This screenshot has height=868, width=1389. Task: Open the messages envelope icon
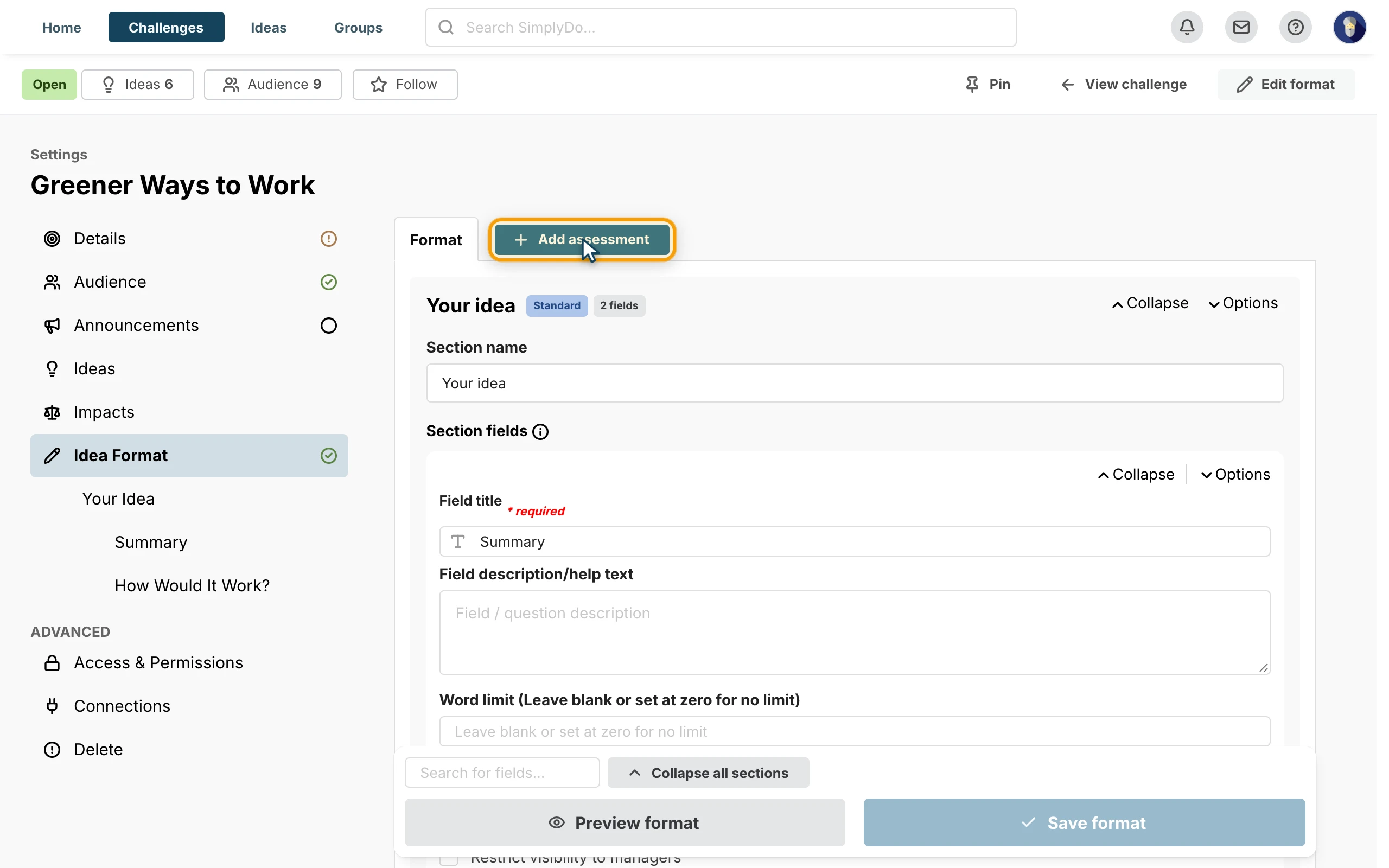tap(1241, 27)
